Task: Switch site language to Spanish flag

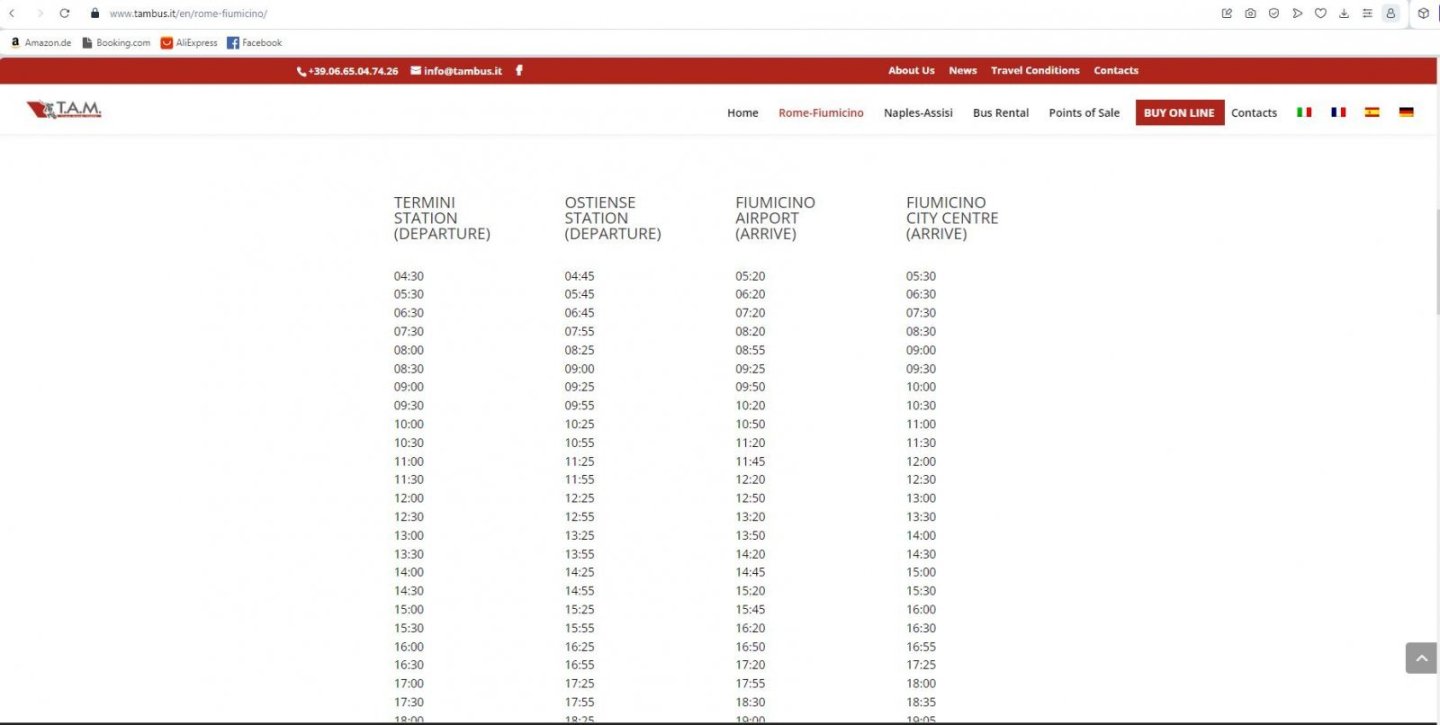Action: (x=1372, y=112)
